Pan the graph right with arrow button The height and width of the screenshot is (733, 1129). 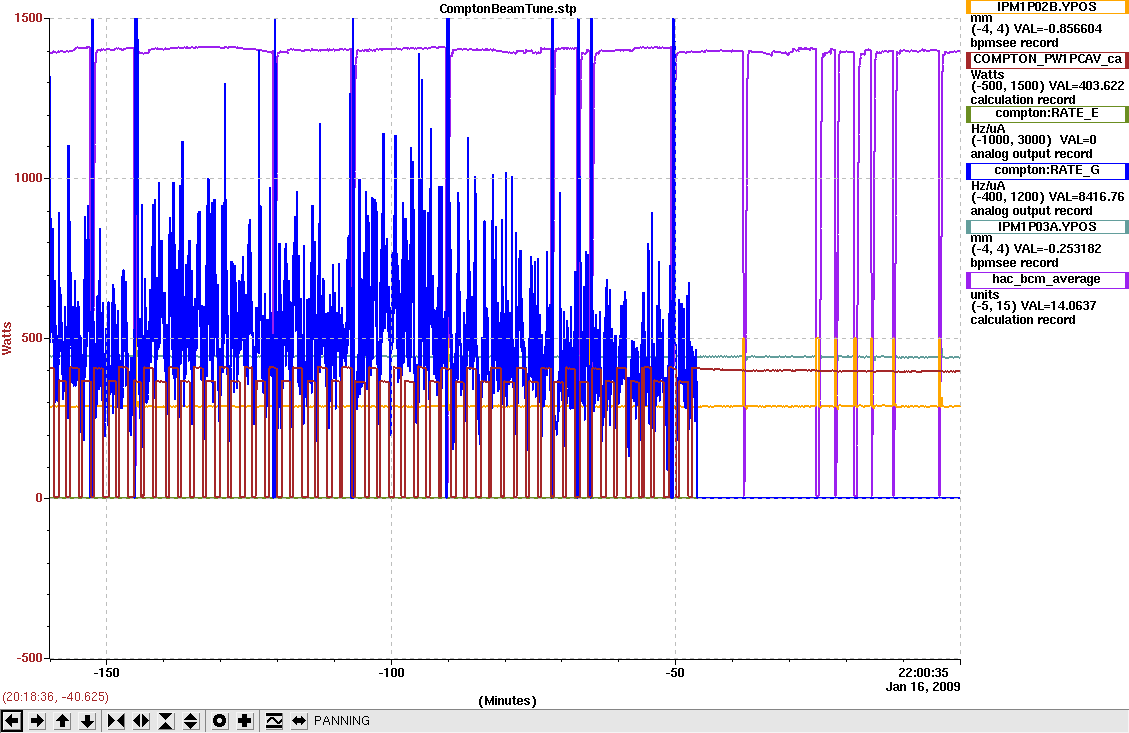[x=37, y=721]
